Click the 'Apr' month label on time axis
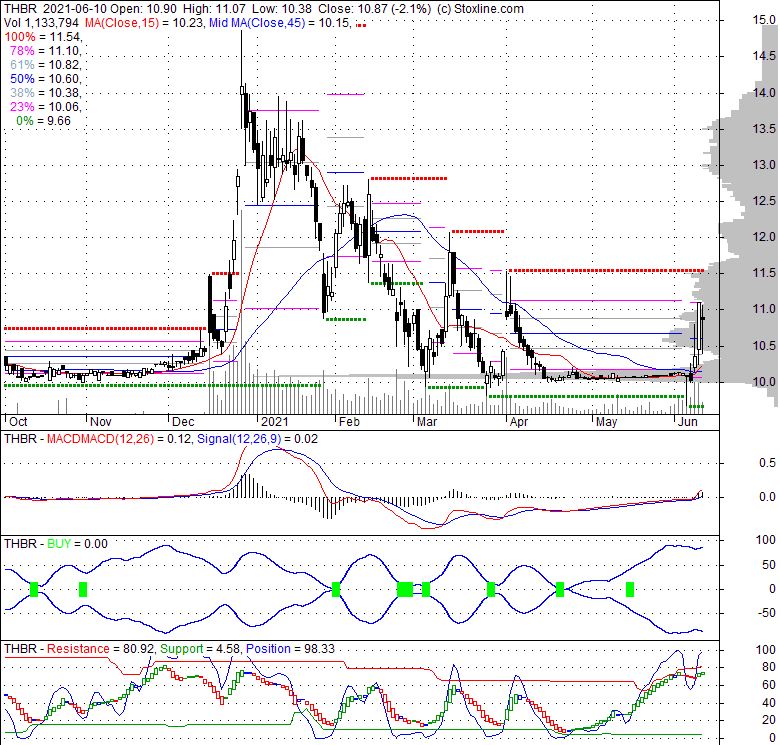 (519, 422)
